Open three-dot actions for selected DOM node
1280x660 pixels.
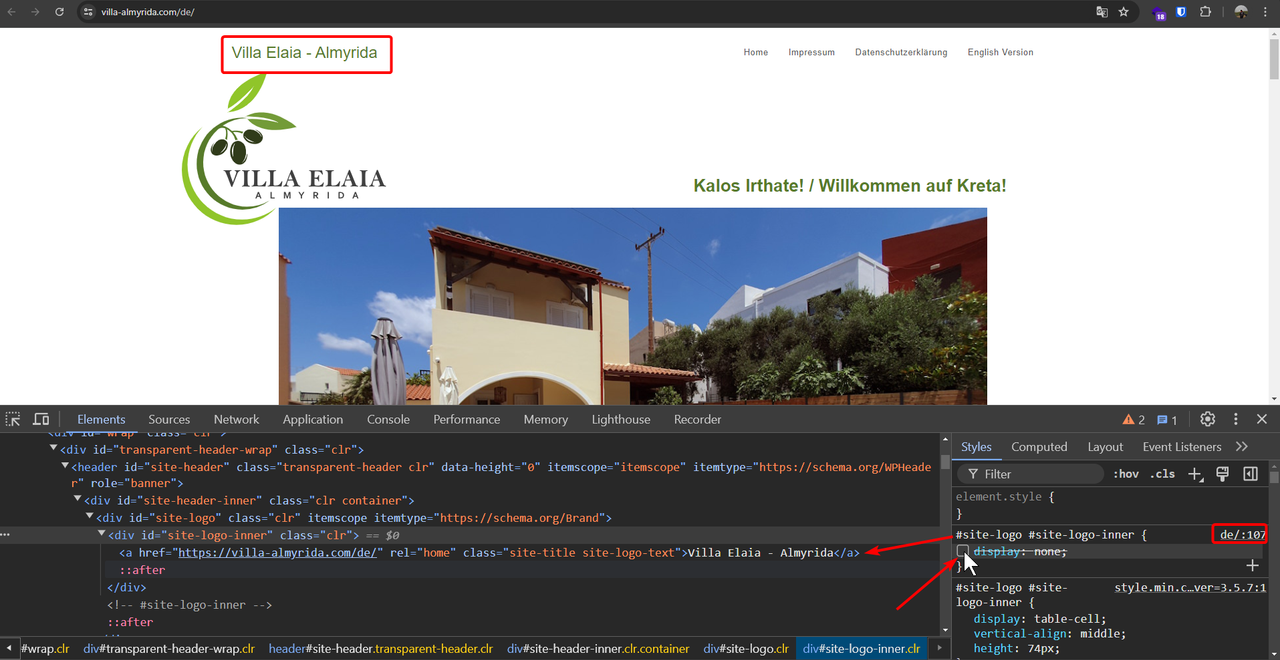click(6, 535)
